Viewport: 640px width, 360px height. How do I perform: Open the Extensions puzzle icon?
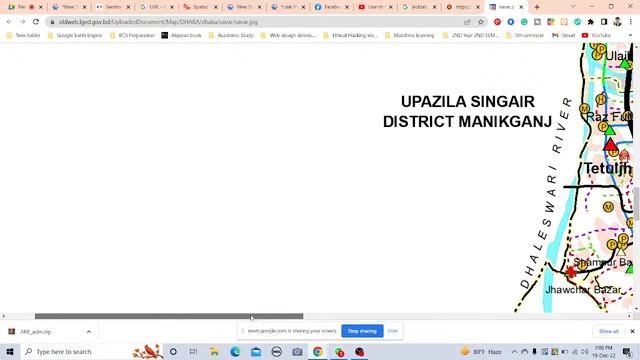[591, 22]
